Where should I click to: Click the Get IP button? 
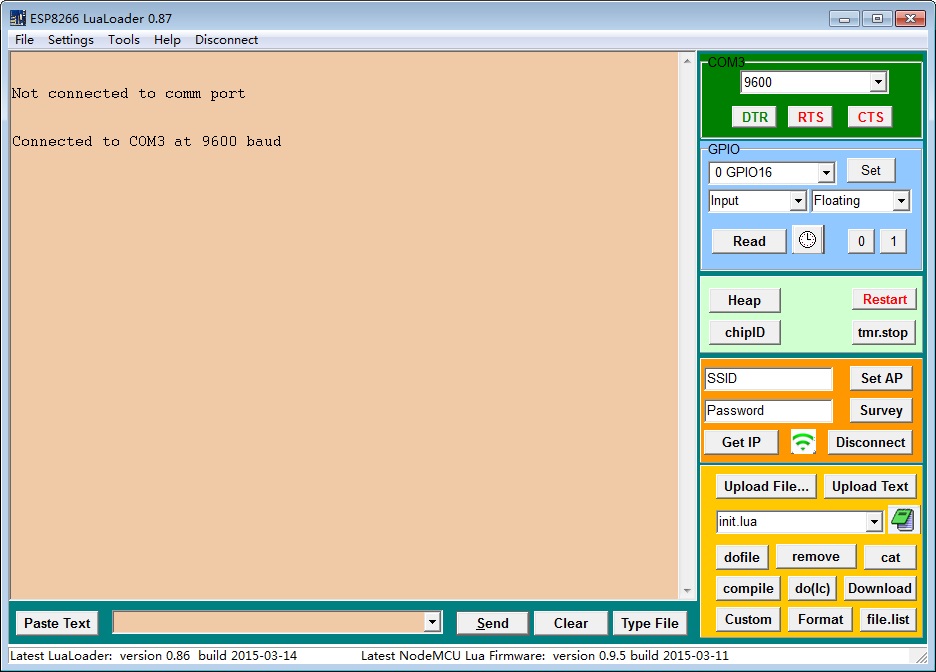point(741,442)
